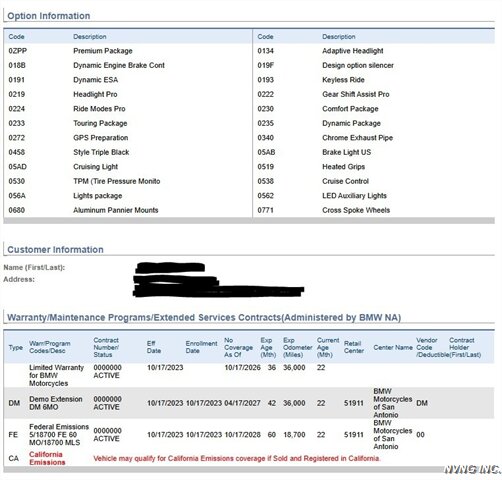Select the Gear Shift Assist Pro entry

(x=356, y=94)
